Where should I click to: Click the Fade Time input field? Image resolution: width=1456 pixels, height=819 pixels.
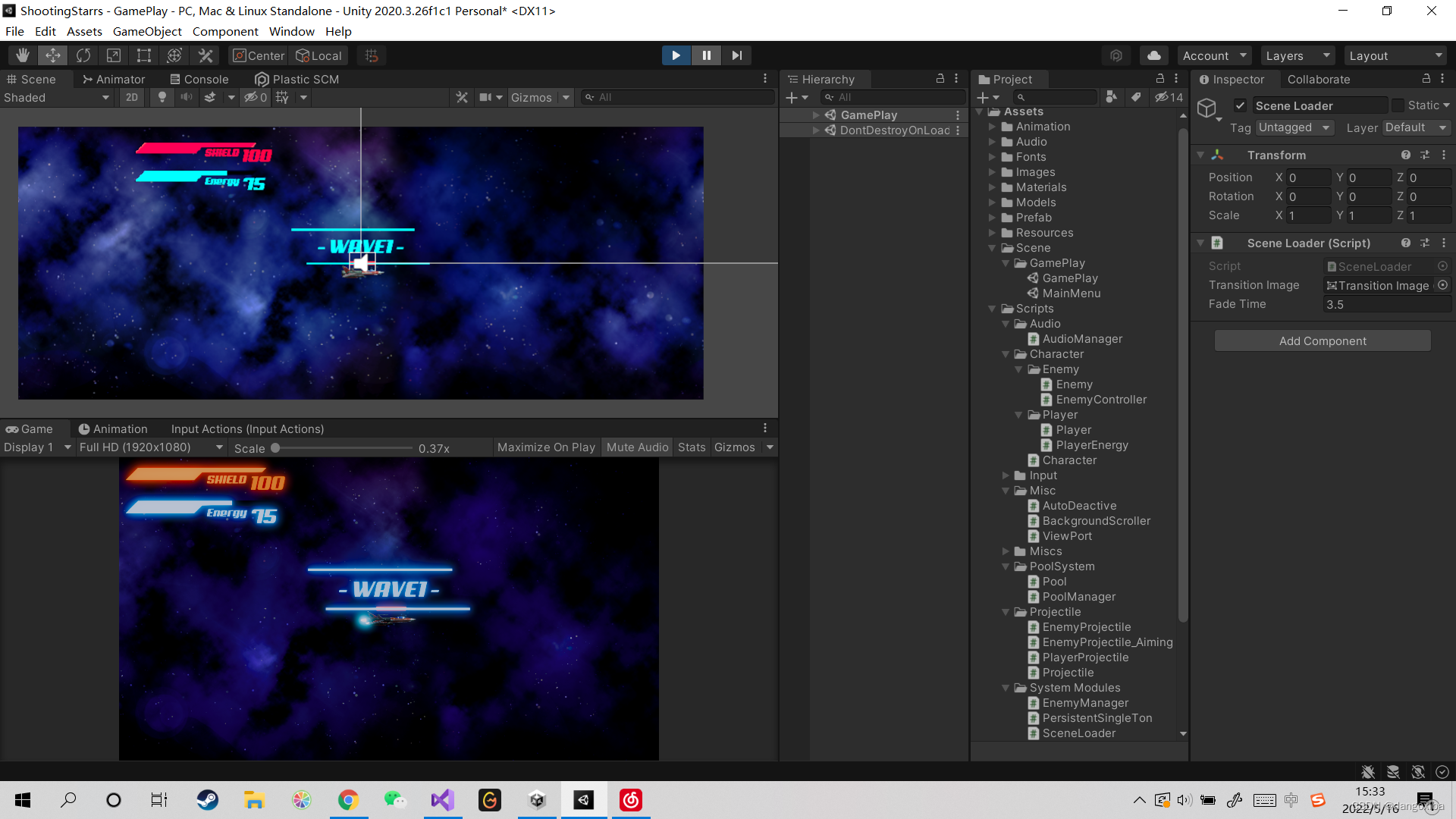coord(1386,304)
